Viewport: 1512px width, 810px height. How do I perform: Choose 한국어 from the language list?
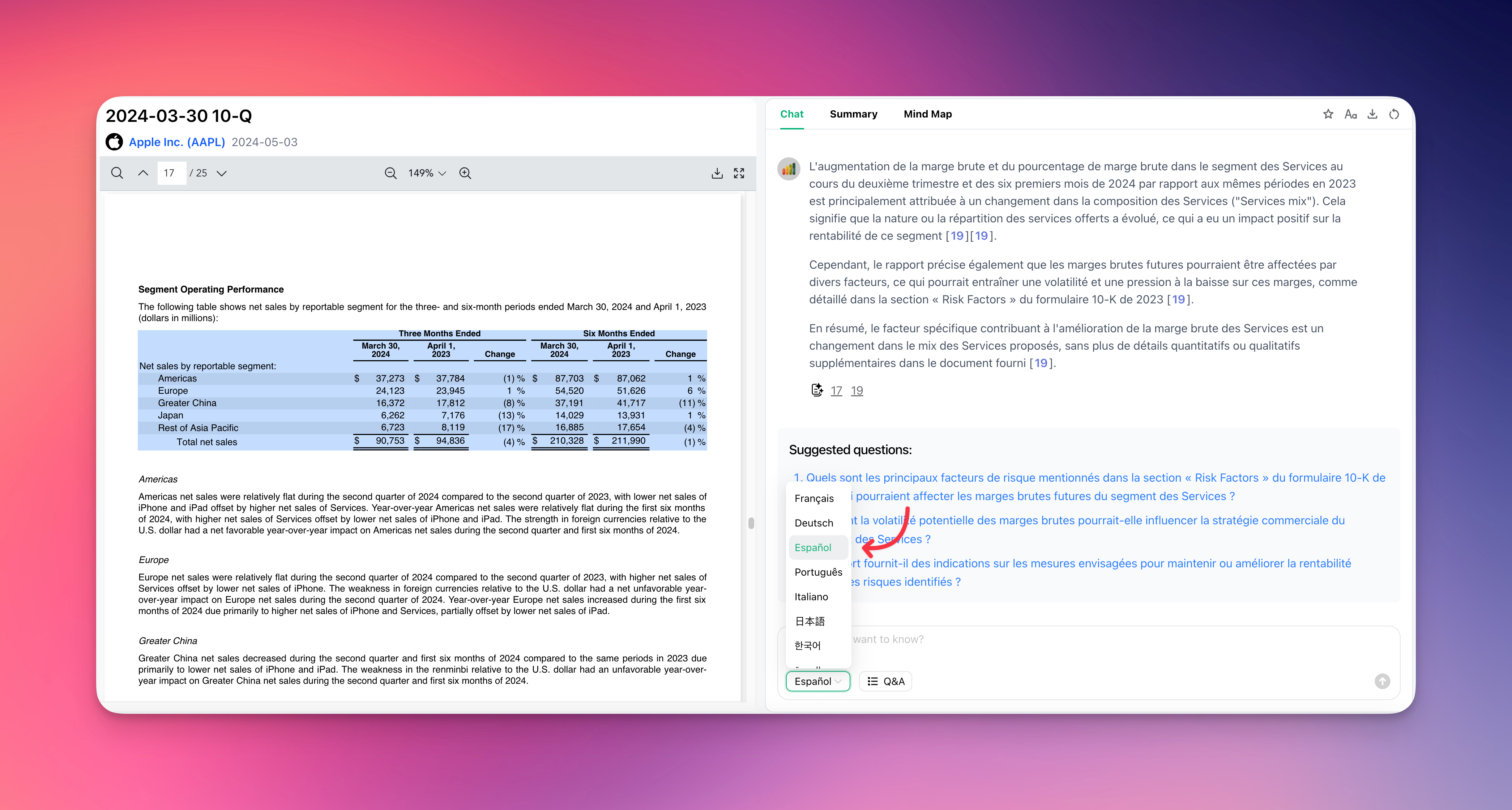pos(818,646)
